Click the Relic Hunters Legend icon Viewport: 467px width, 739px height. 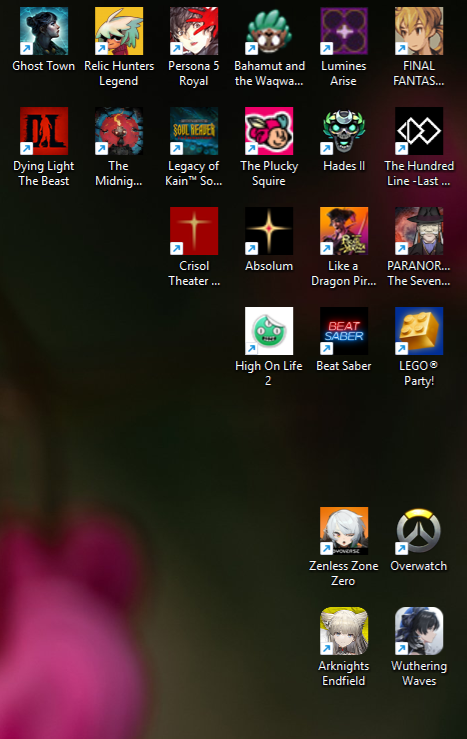[x=119, y=31]
